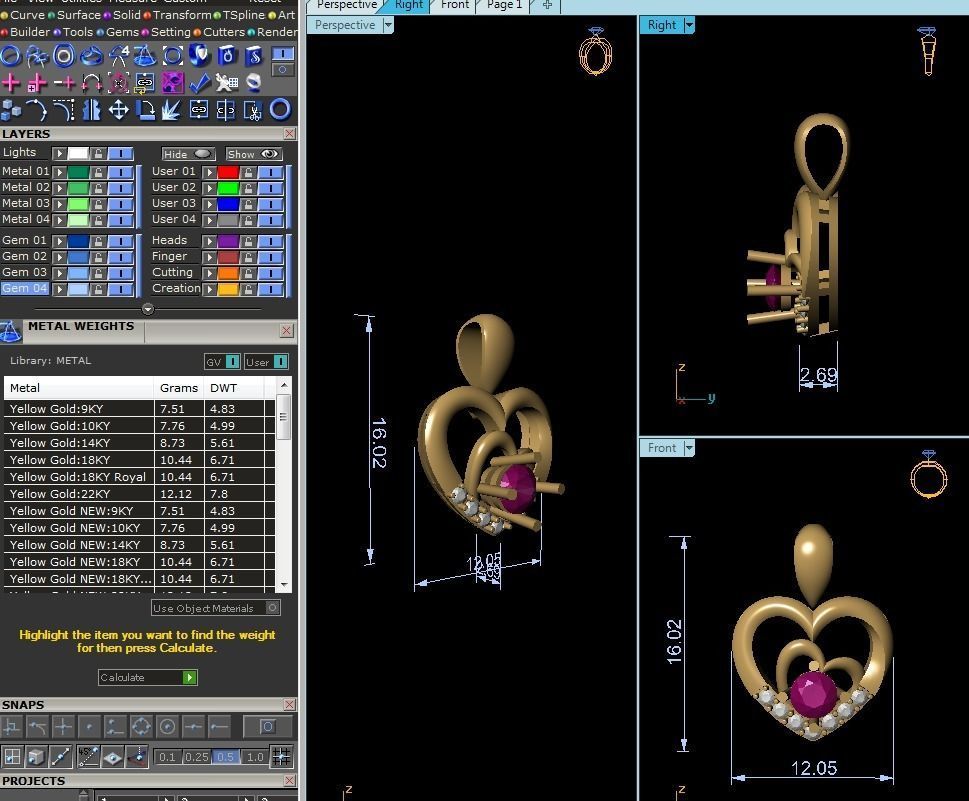The height and width of the screenshot is (801, 969).
Task: Toggle the GV library switch
Action: [x=232, y=362]
